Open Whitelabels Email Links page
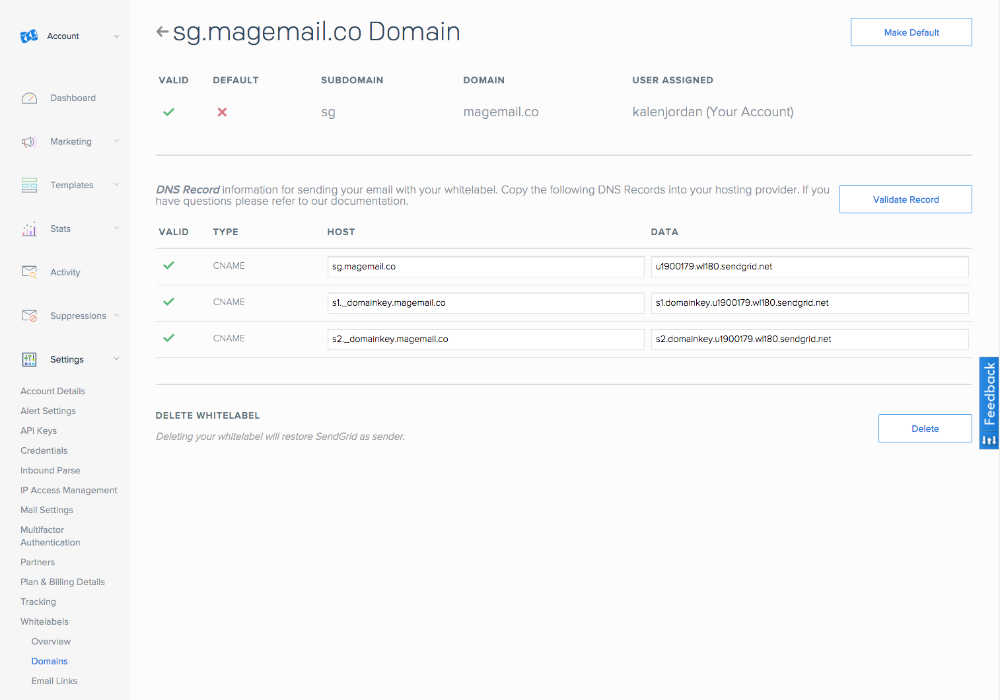 tap(54, 681)
